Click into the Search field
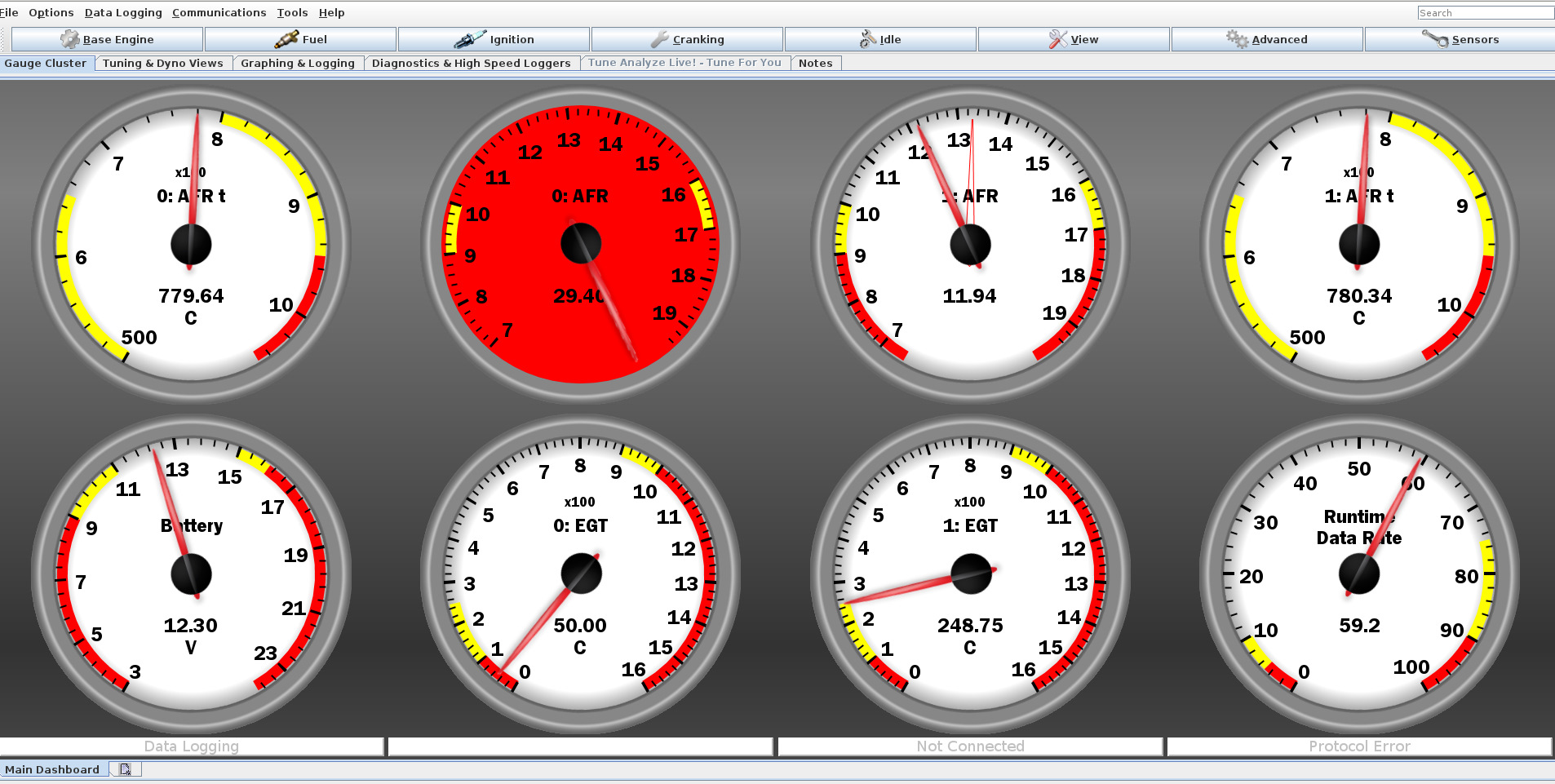 click(x=1483, y=12)
